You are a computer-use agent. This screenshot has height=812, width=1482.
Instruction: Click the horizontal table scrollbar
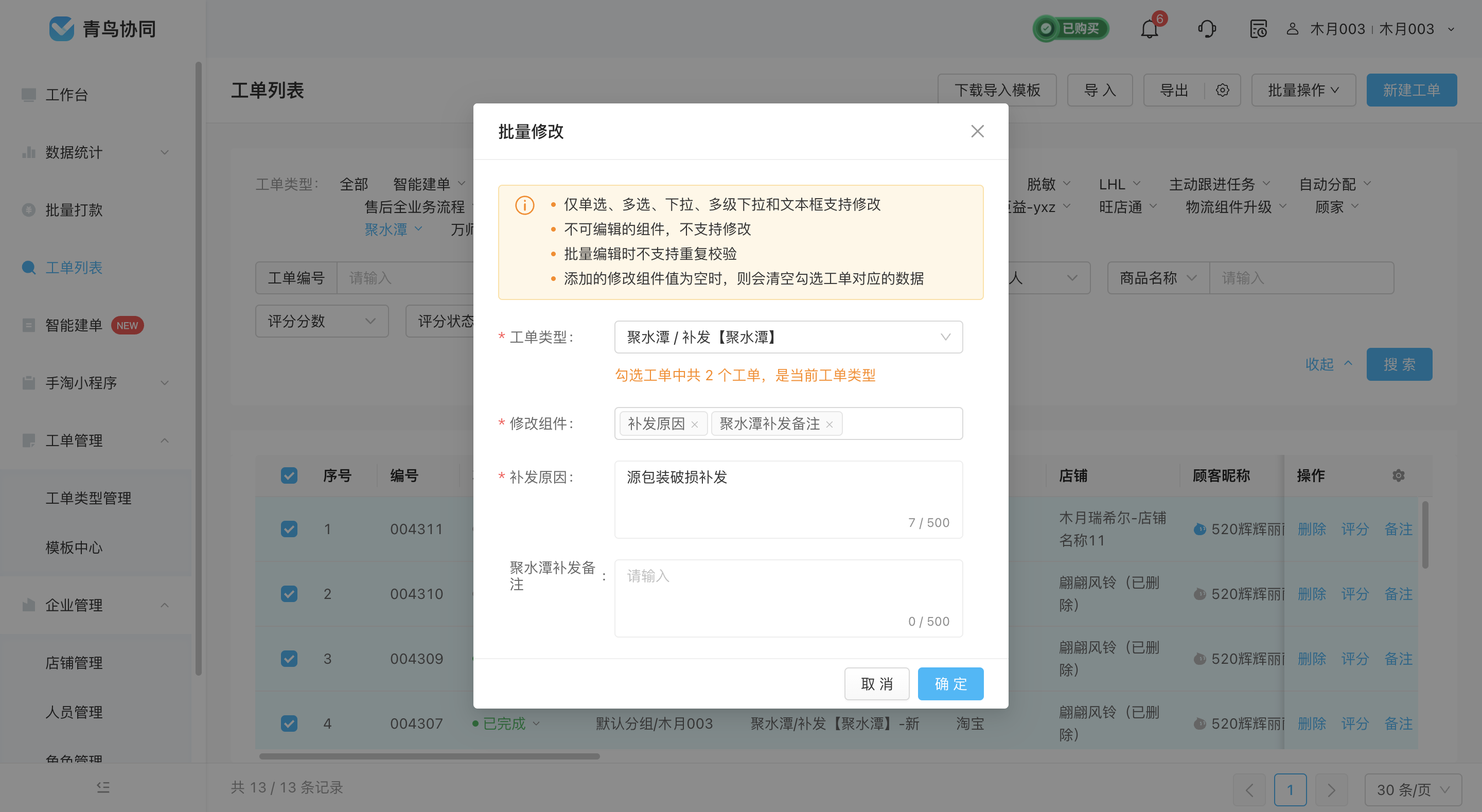[x=429, y=756]
